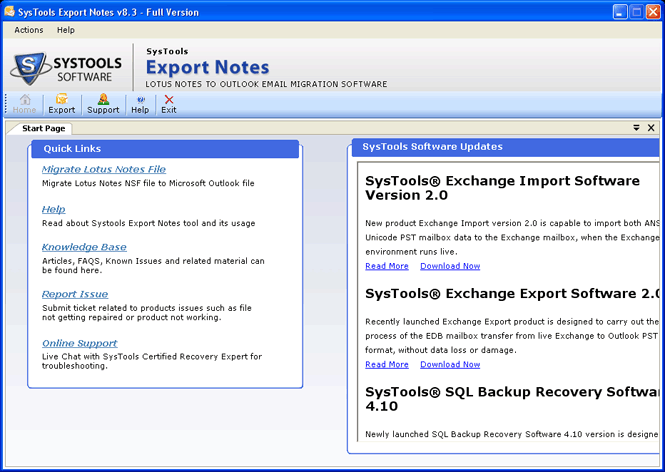Click the Help quick link
The height and width of the screenshot is (472, 665).
pyautogui.click(x=53, y=209)
